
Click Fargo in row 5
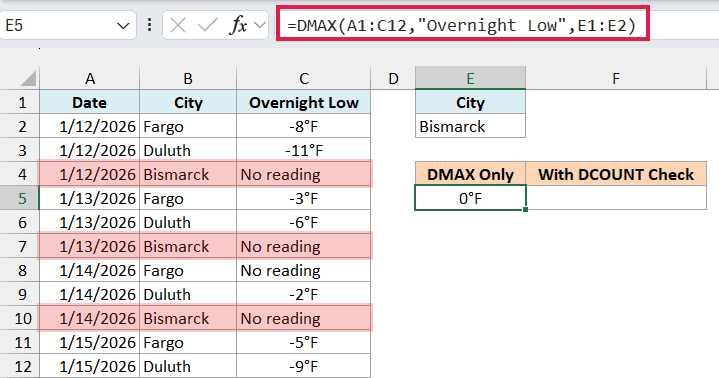[188, 198]
